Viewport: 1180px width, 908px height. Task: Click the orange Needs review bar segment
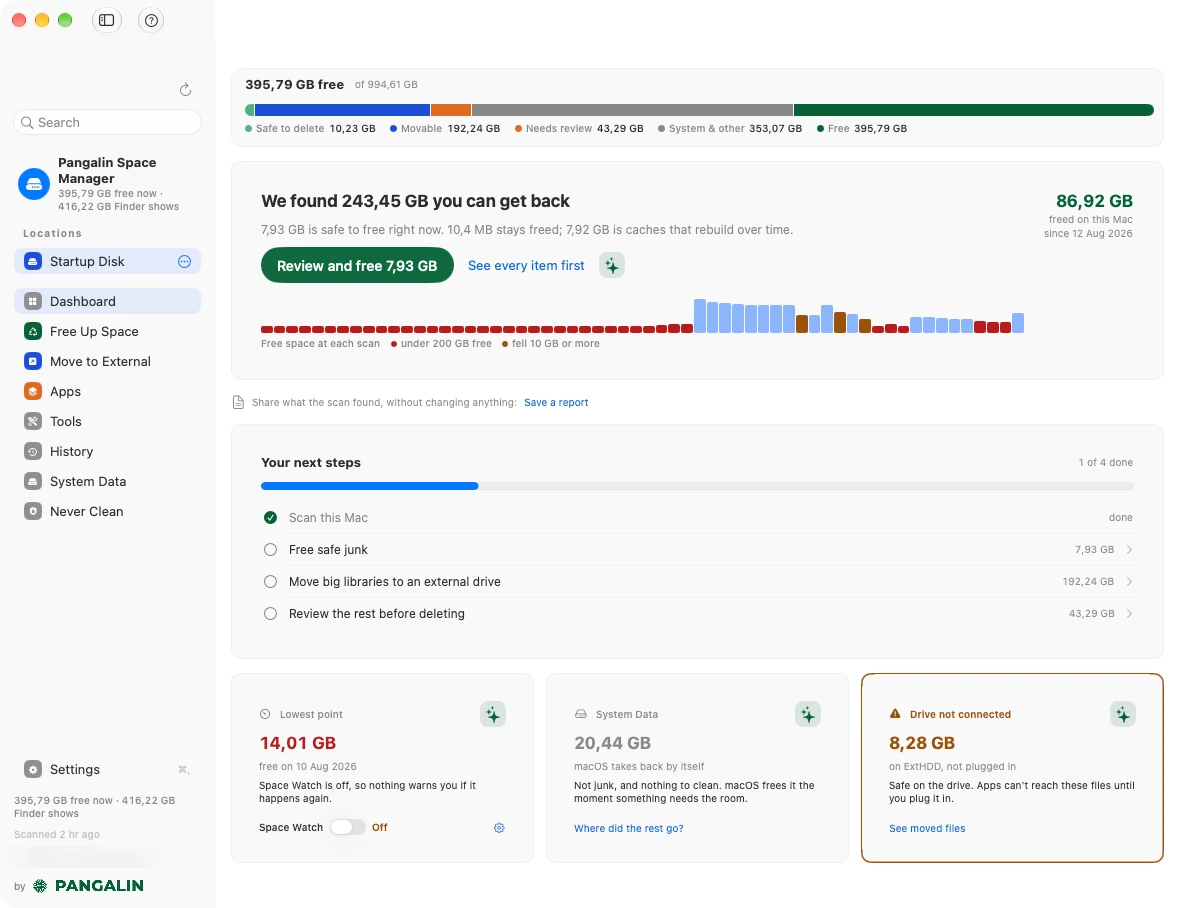451,110
